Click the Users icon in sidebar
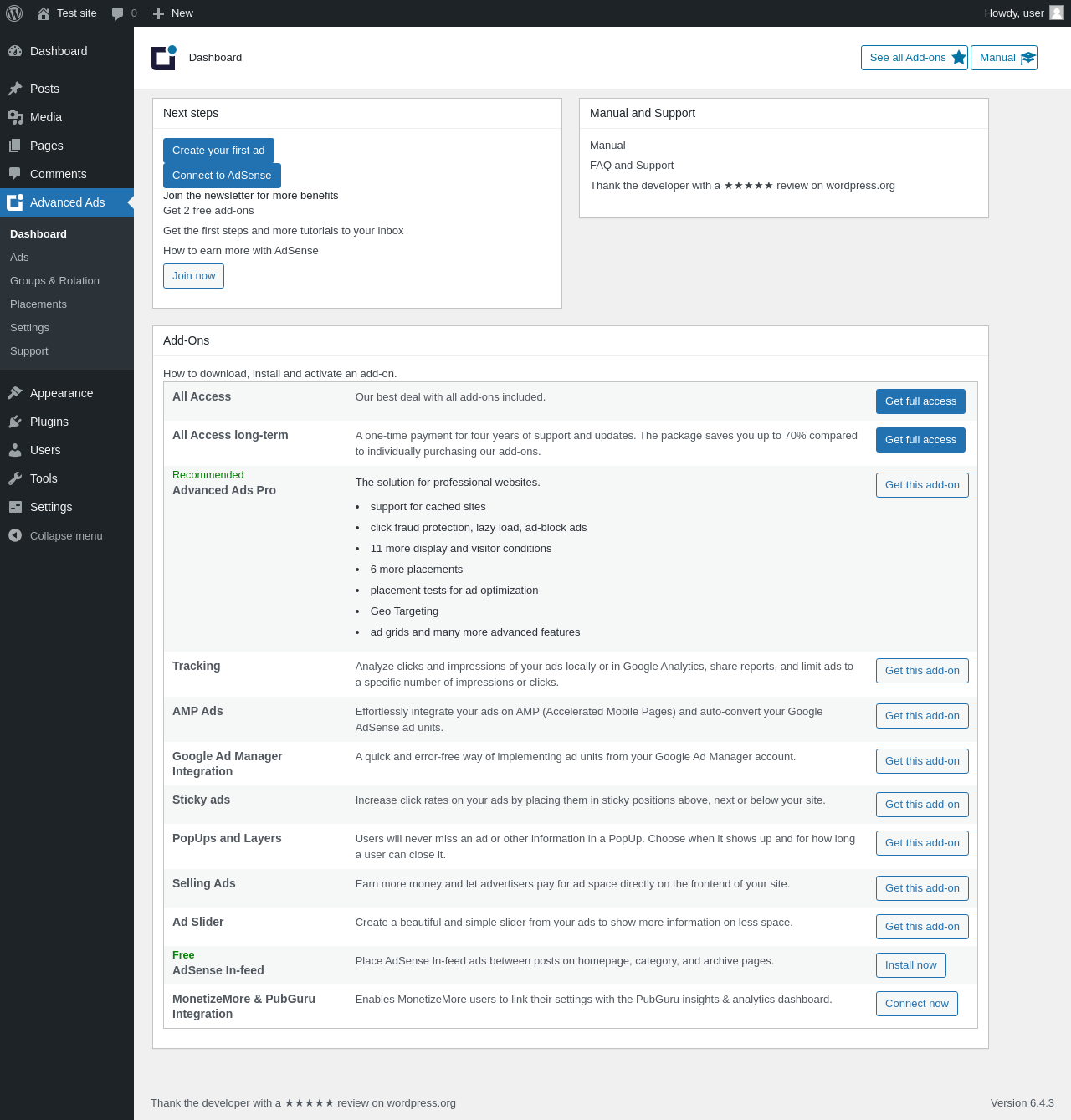Viewport: 1071px width, 1120px height. (15, 450)
